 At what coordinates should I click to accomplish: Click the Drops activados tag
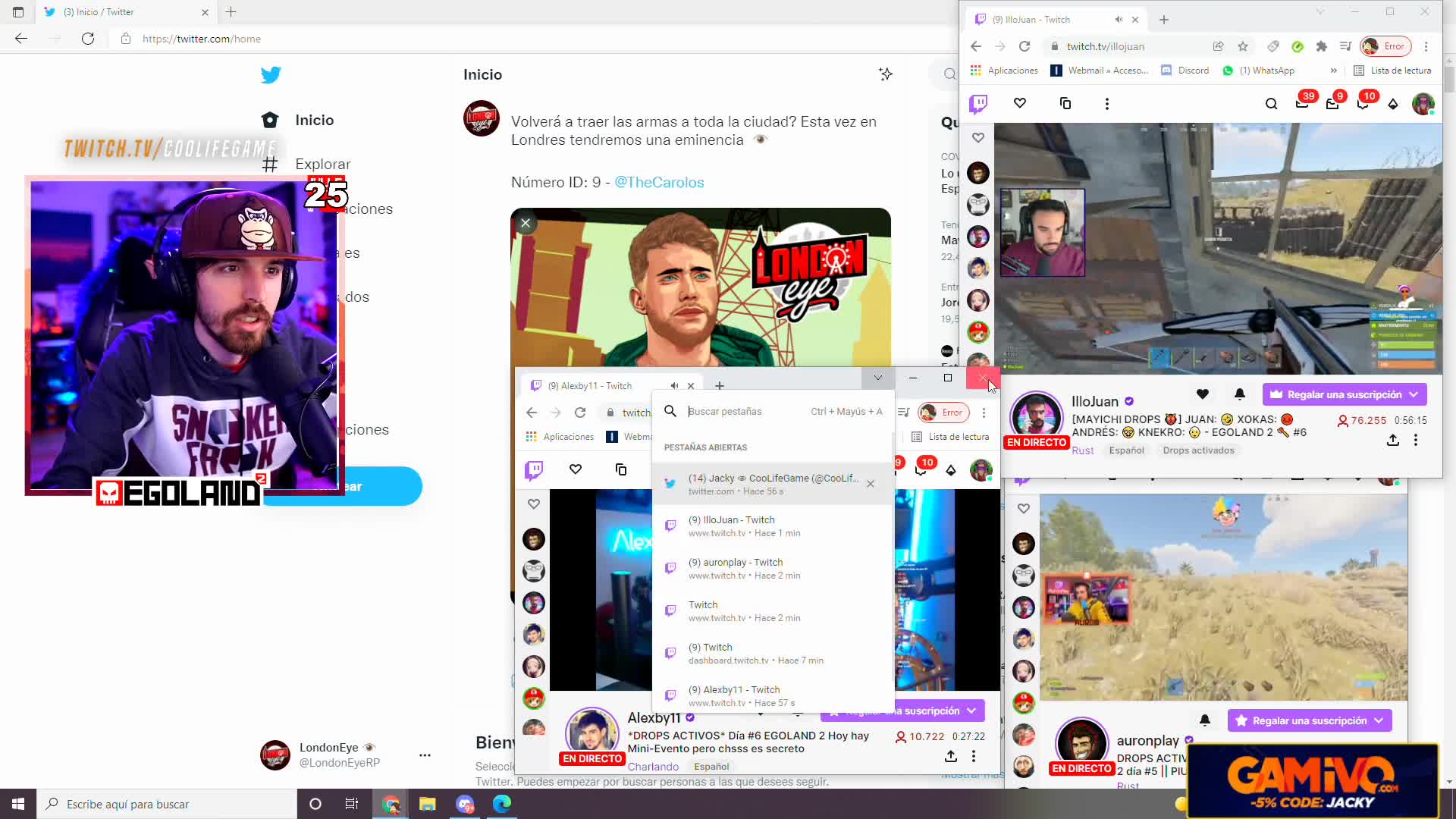[1198, 450]
